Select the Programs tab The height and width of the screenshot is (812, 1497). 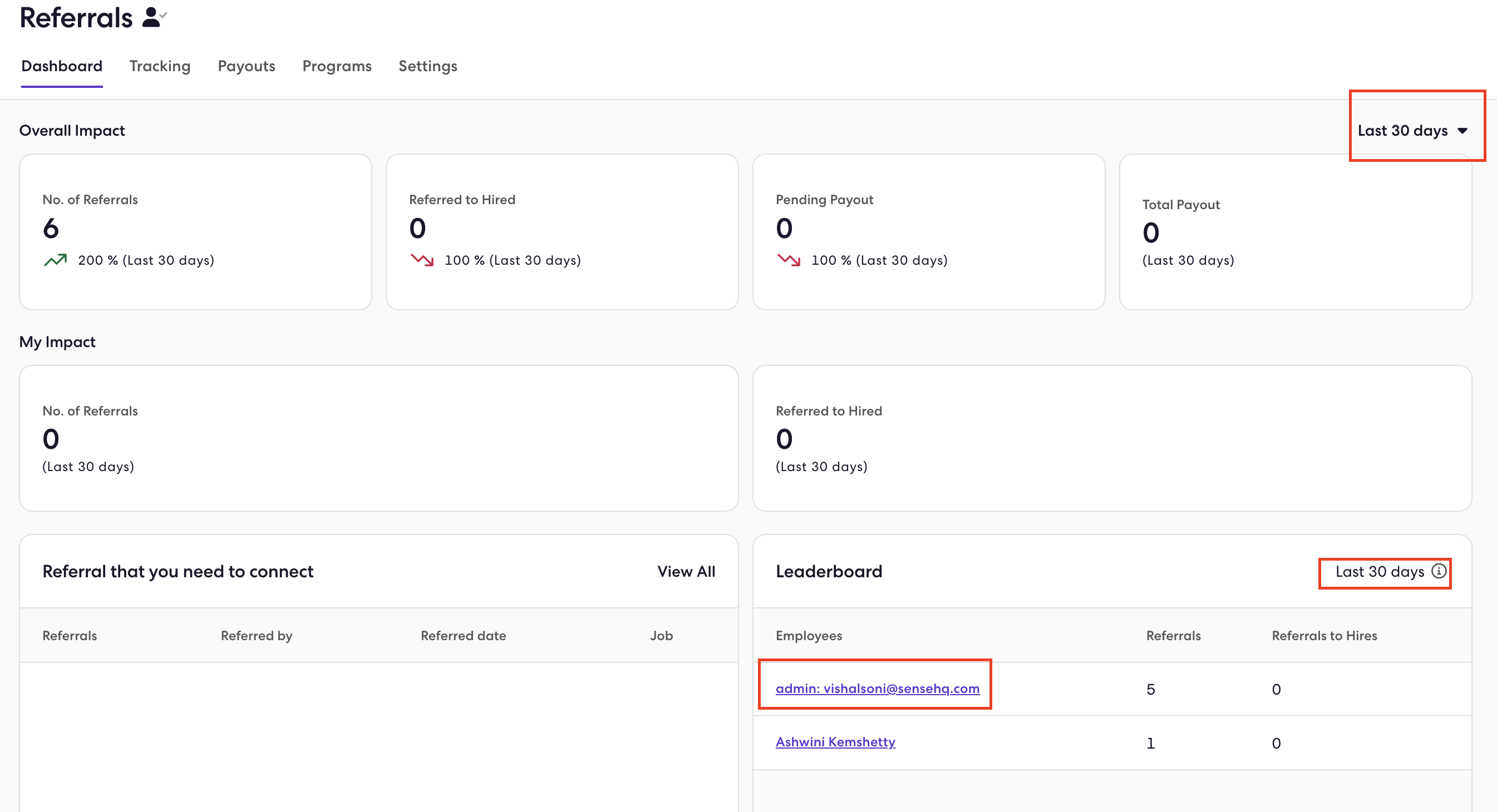pyautogui.click(x=337, y=66)
